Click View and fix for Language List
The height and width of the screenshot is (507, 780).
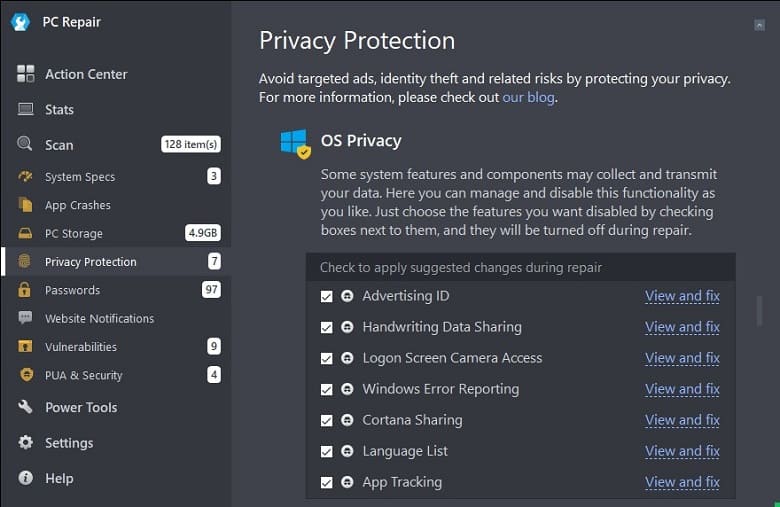pos(682,451)
